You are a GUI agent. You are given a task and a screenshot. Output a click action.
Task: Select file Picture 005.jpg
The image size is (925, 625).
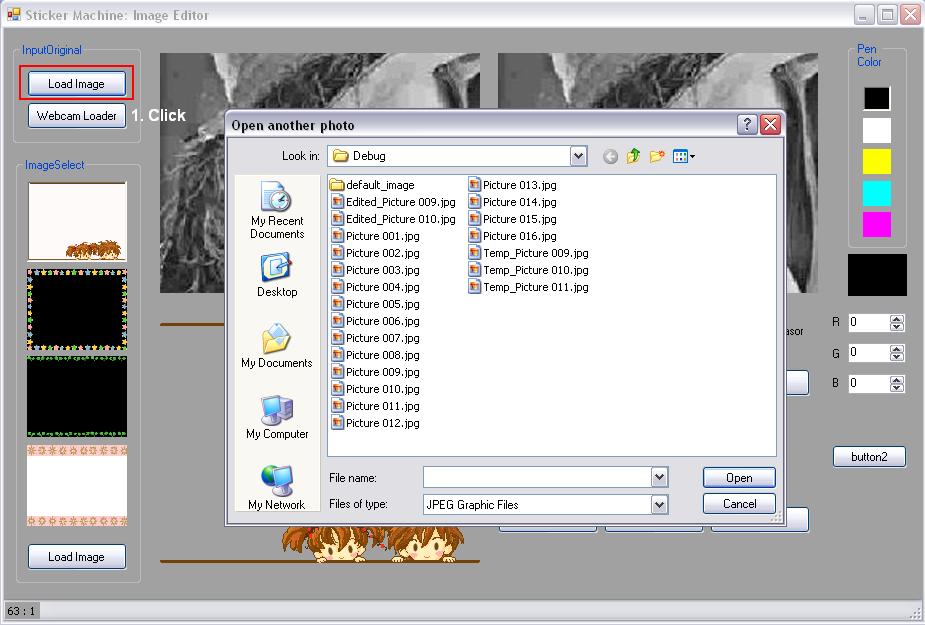382,304
